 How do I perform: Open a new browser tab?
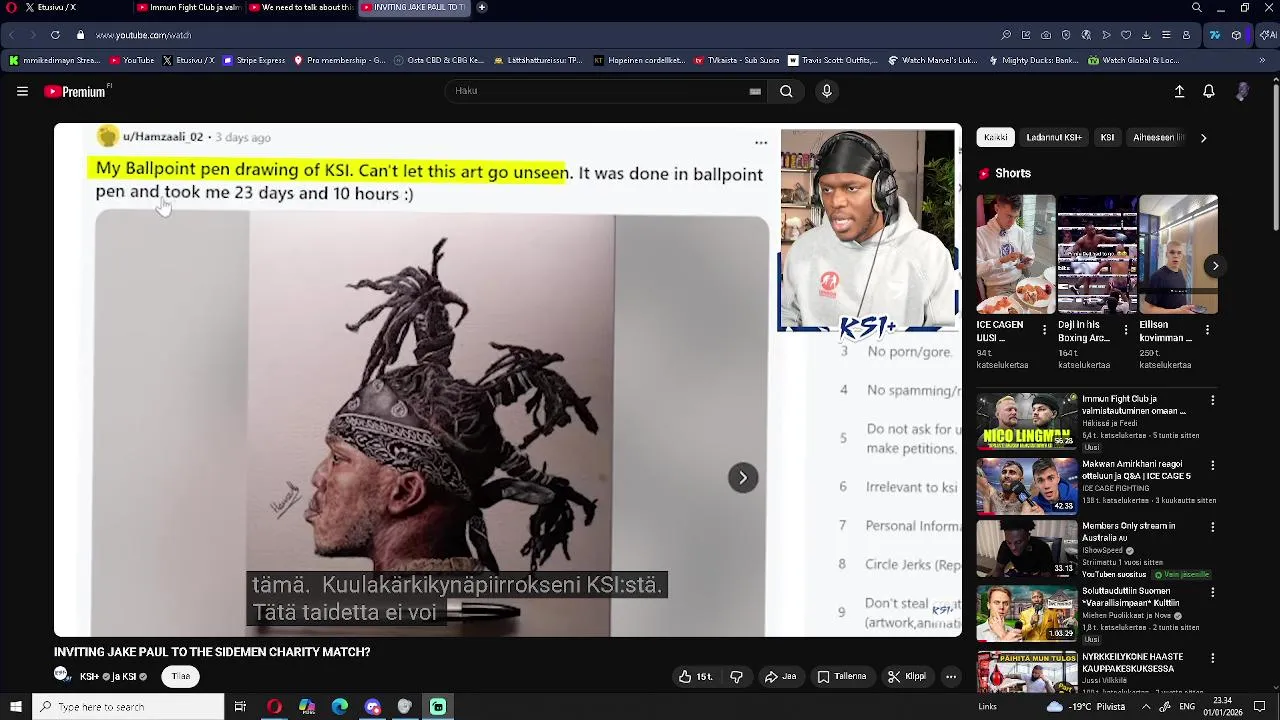[x=482, y=7]
